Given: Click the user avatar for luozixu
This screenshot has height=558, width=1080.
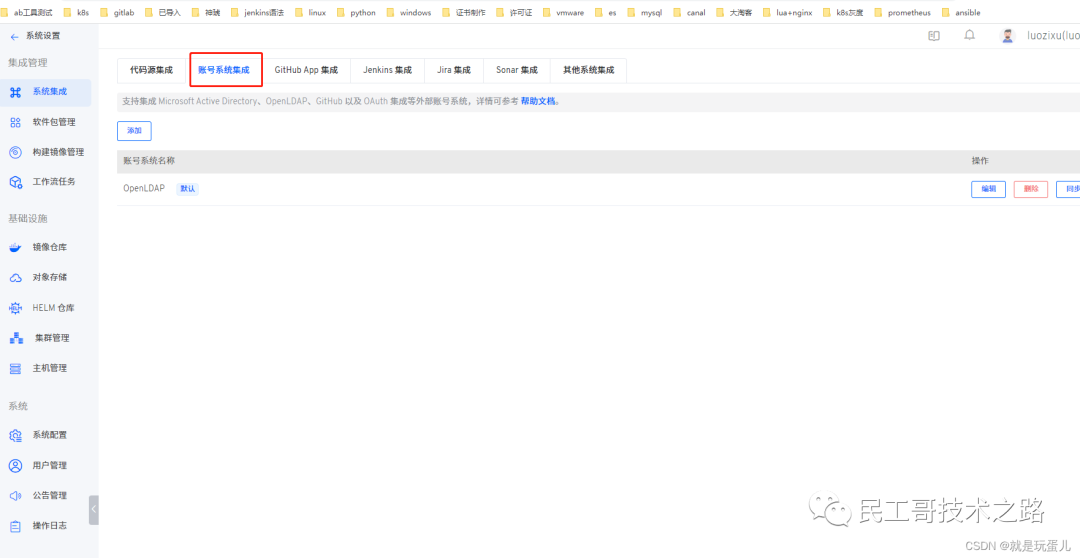Looking at the screenshot, I should click(1008, 36).
